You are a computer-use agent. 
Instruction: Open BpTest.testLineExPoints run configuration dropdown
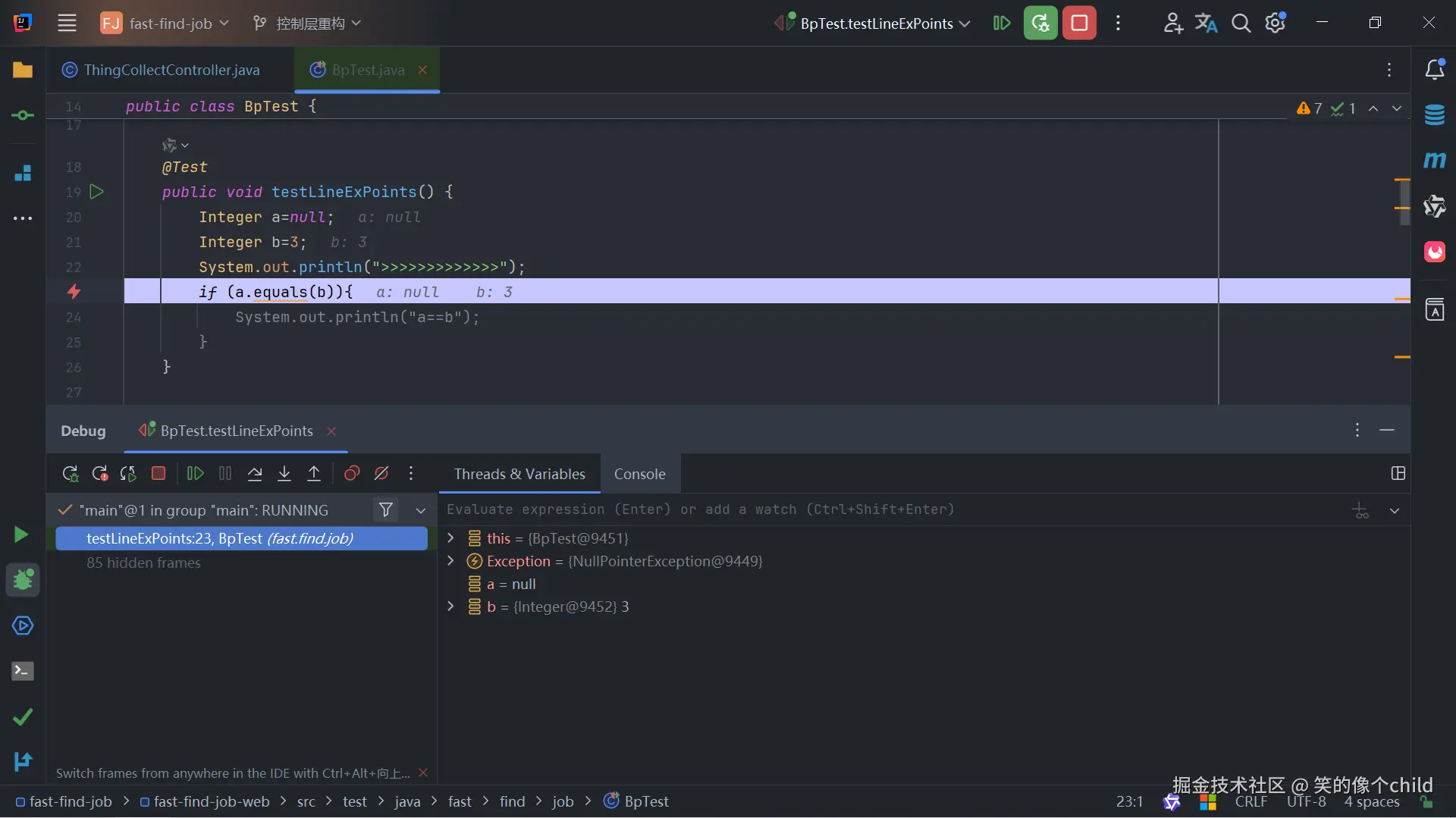(872, 24)
